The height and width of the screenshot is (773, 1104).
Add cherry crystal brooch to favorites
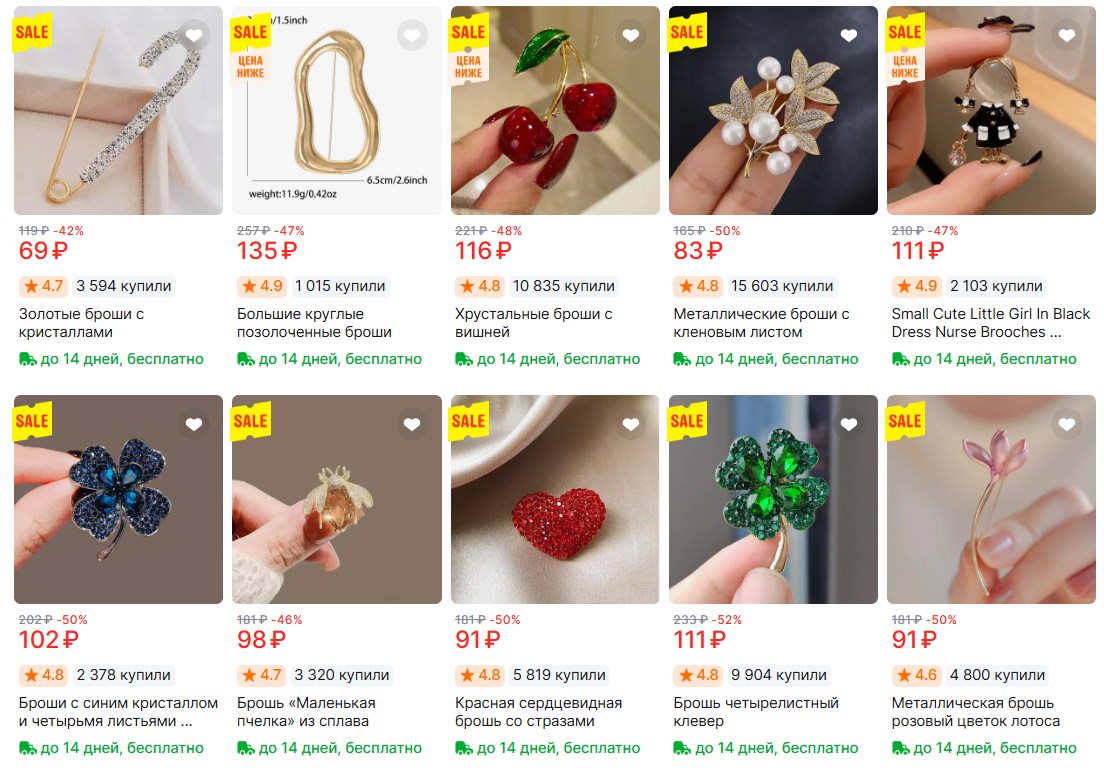click(x=630, y=36)
